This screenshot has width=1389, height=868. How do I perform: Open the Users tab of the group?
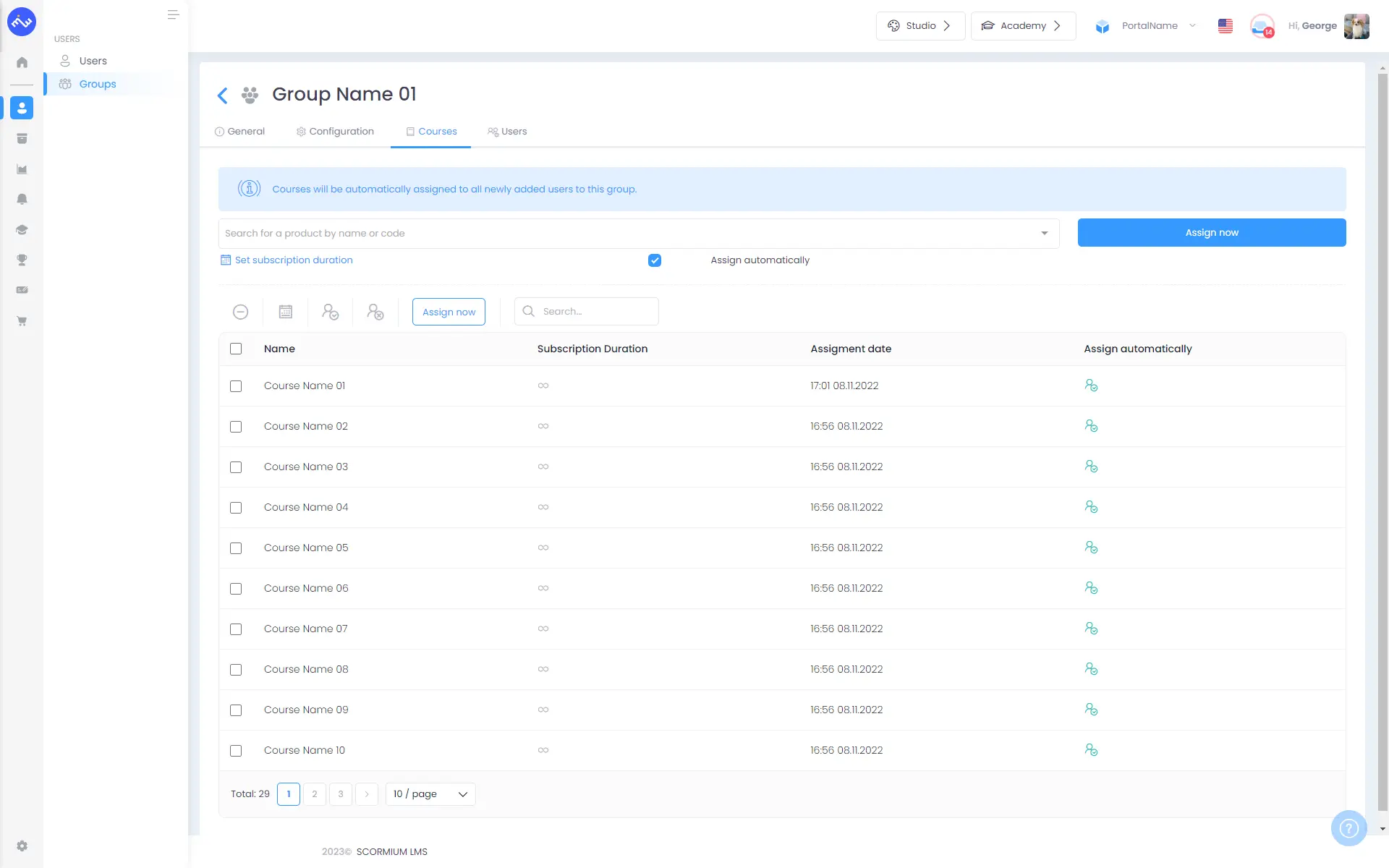(507, 132)
